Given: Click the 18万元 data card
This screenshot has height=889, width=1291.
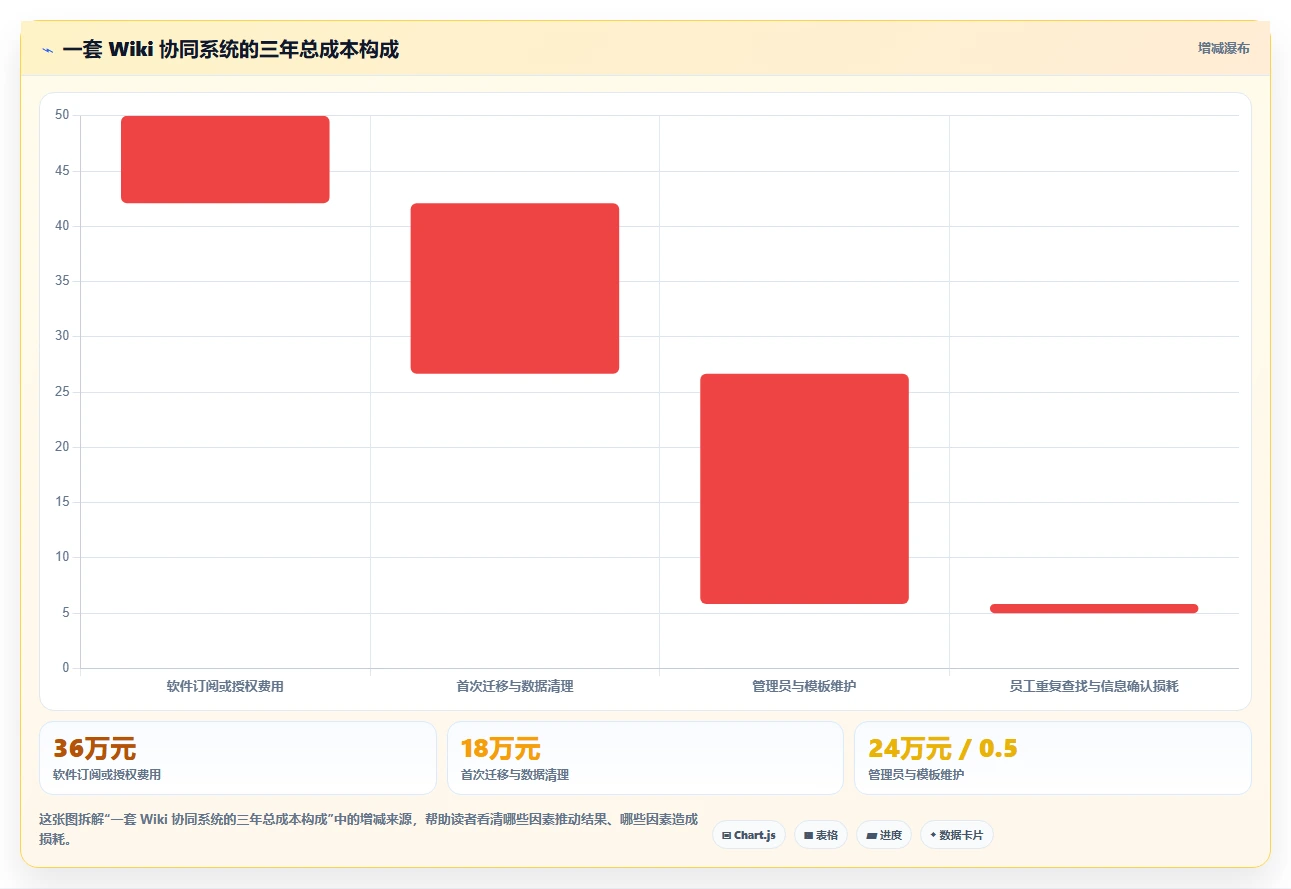Looking at the screenshot, I should coord(646,758).
